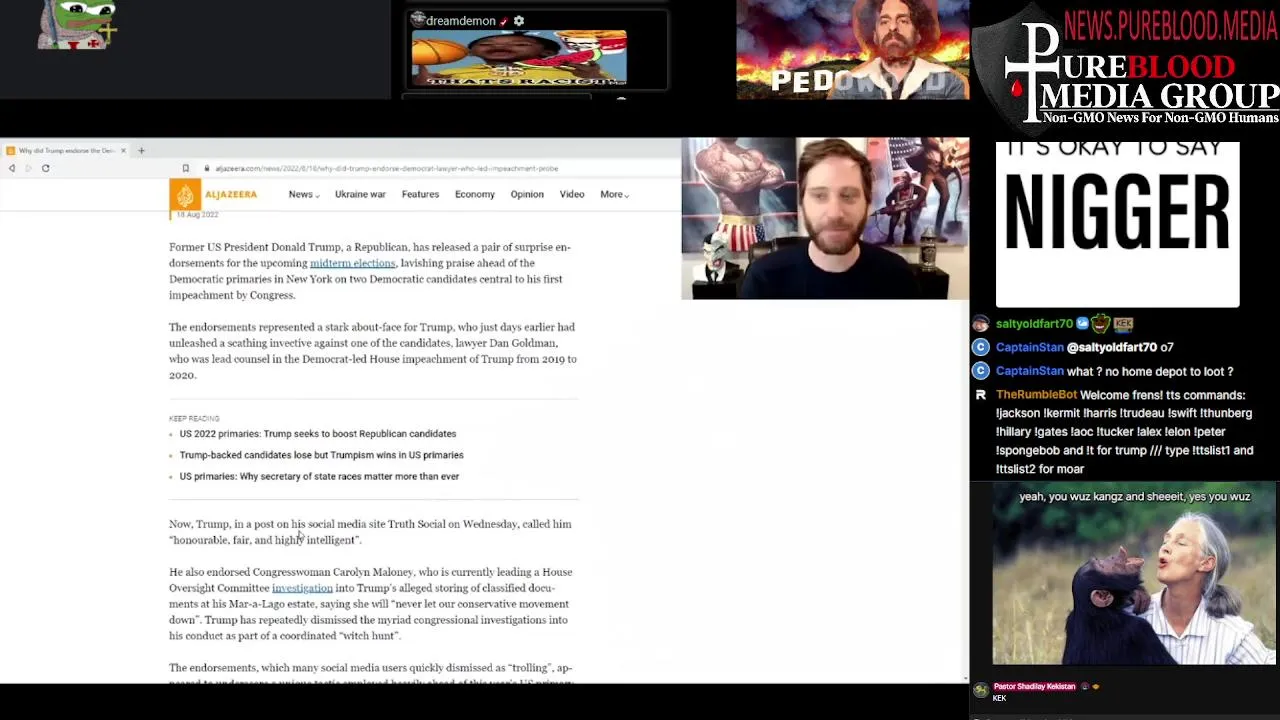Open the Features section
The height and width of the screenshot is (720, 1280).
coord(420,194)
